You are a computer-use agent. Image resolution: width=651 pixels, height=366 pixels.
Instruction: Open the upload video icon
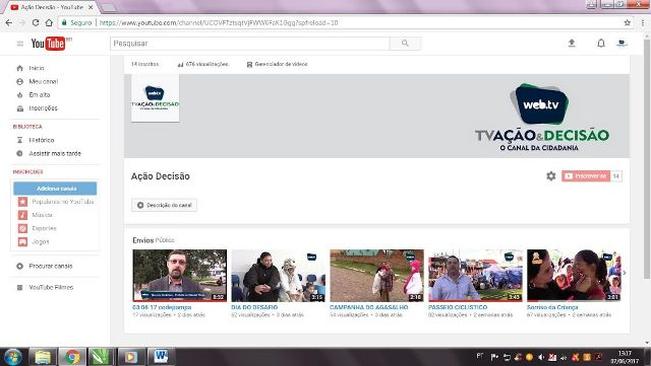coord(572,43)
